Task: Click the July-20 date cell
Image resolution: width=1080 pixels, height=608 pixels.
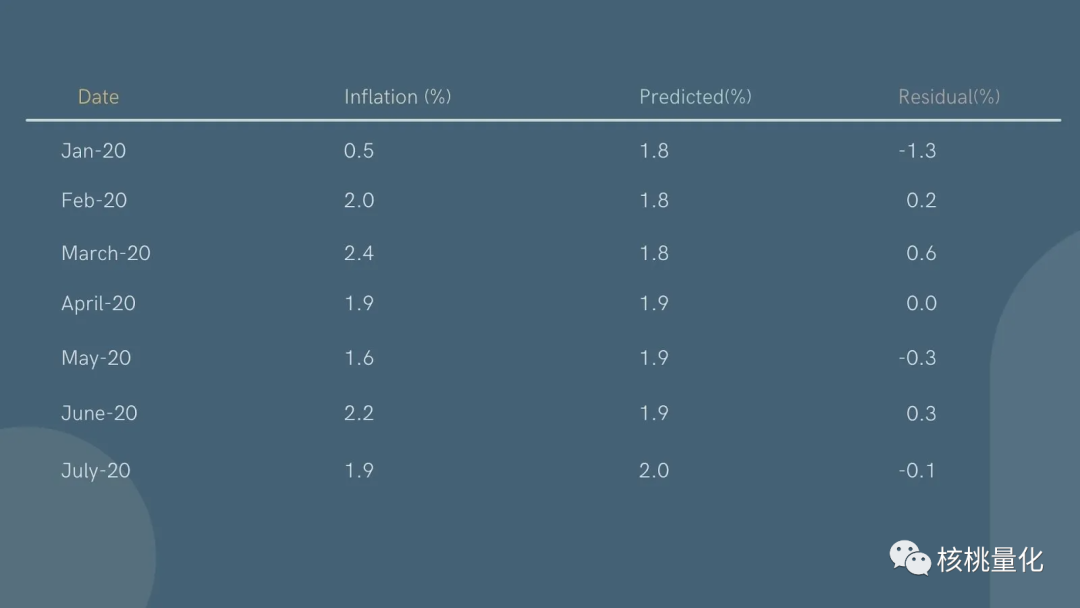Action: tap(96, 471)
